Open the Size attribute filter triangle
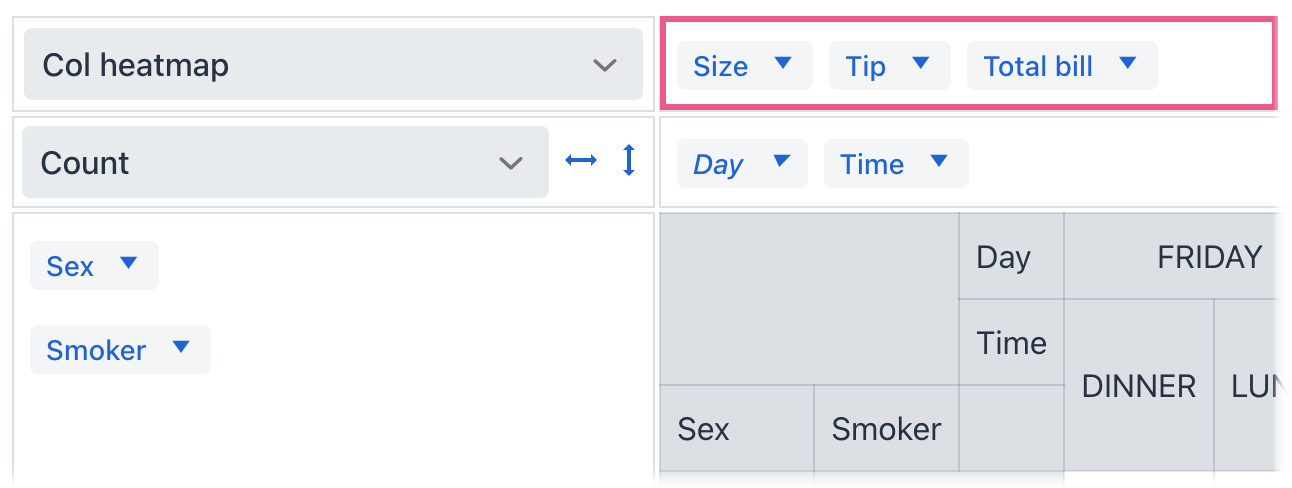The image size is (1292, 488). point(783,63)
